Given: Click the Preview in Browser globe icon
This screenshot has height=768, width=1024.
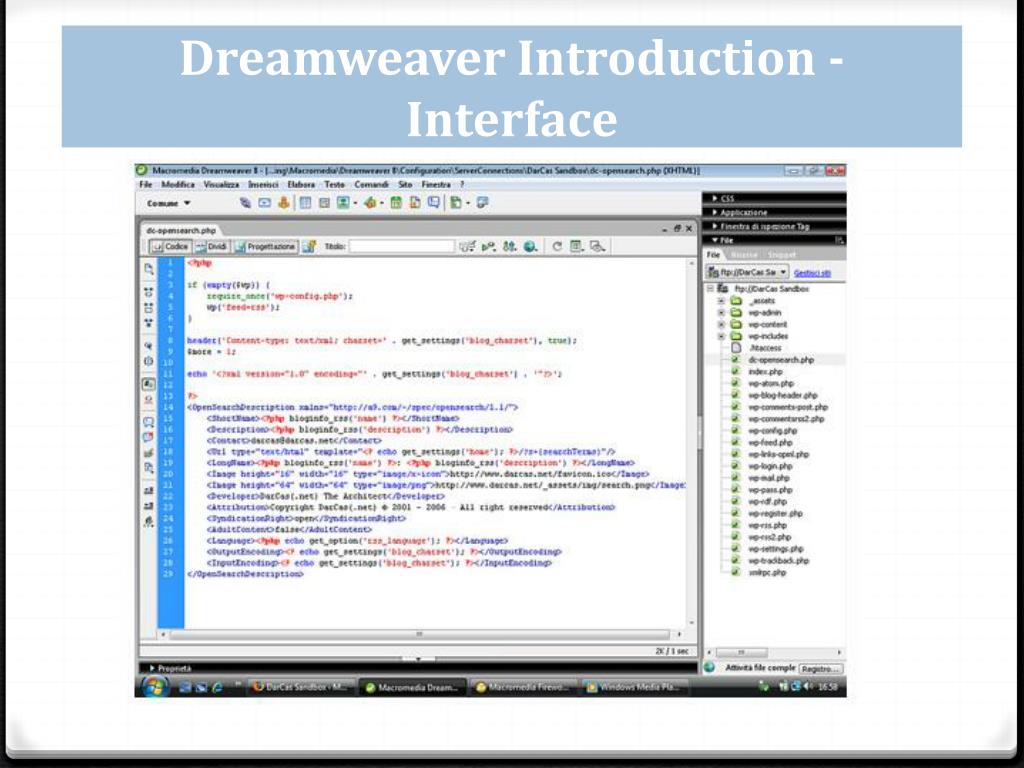Looking at the screenshot, I should (530, 247).
